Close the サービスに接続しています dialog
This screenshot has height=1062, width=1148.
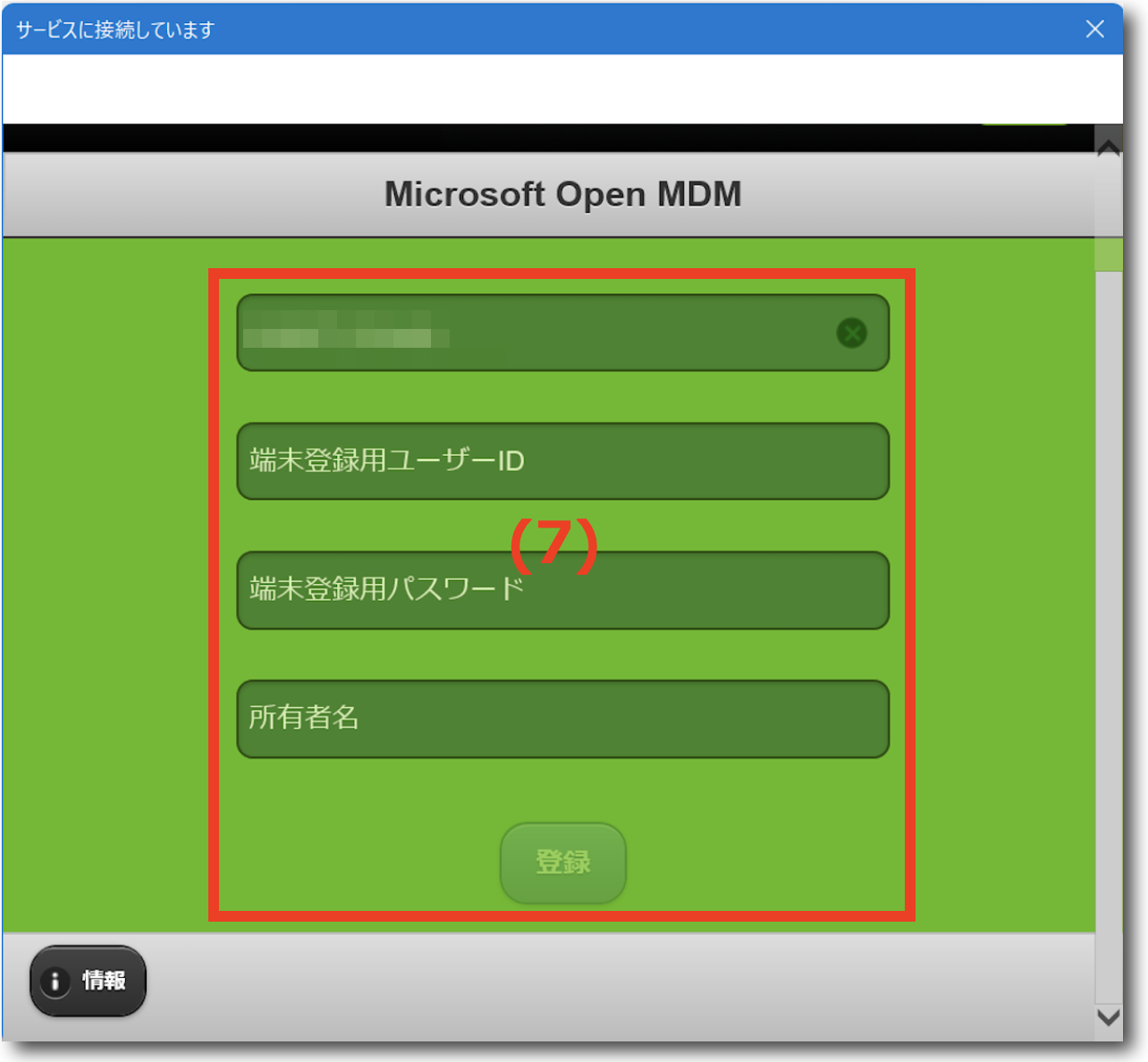[1094, 29]
